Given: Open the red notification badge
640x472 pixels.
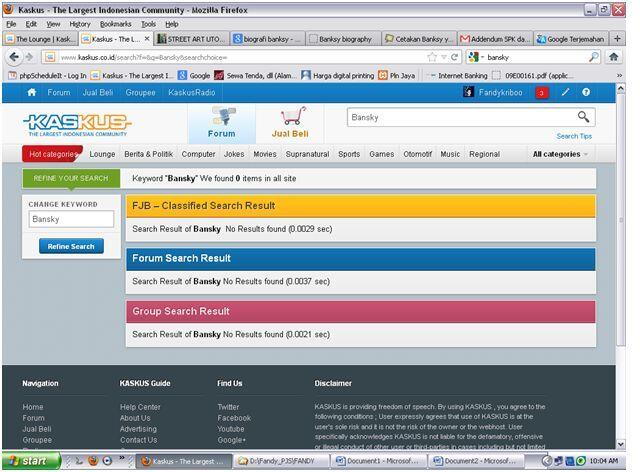Looking at the screenshot, I should click(x=542, y=93).
